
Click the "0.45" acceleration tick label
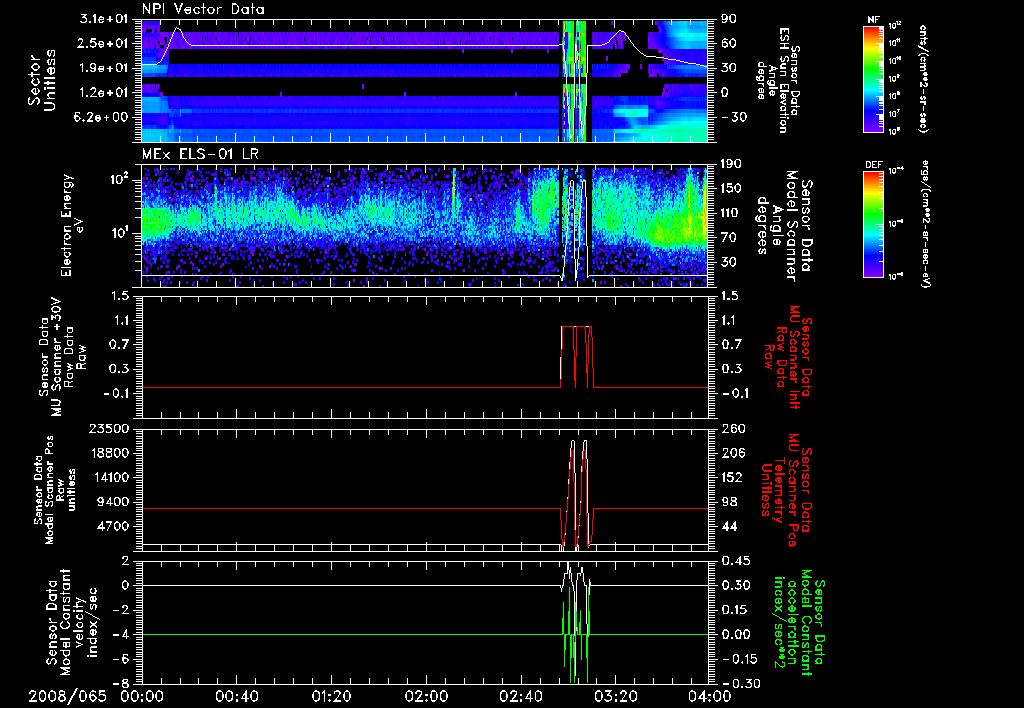735,560
